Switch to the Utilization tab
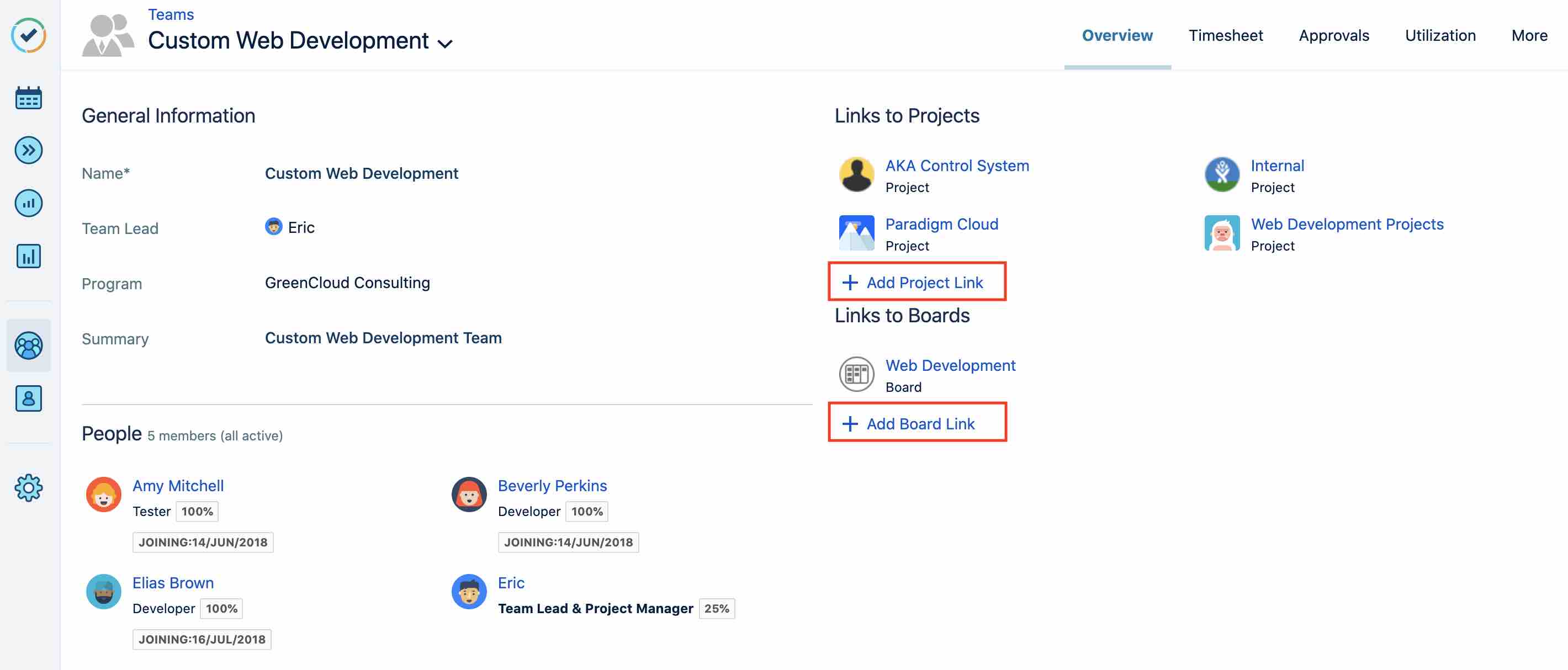Viewport: 1568px width, 670px height. pyautogui.click(x=1440, y=35)
